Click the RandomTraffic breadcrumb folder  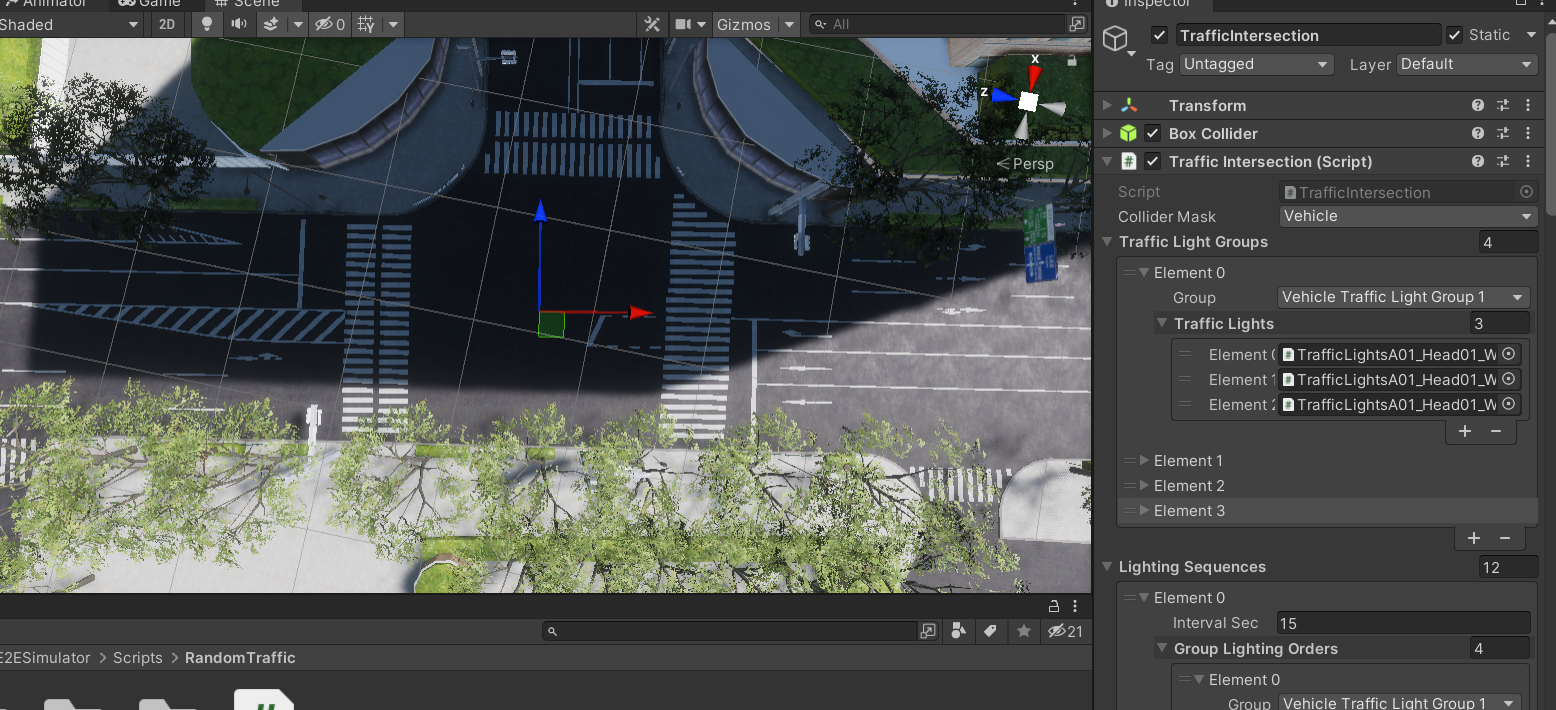tap(240, 658)
